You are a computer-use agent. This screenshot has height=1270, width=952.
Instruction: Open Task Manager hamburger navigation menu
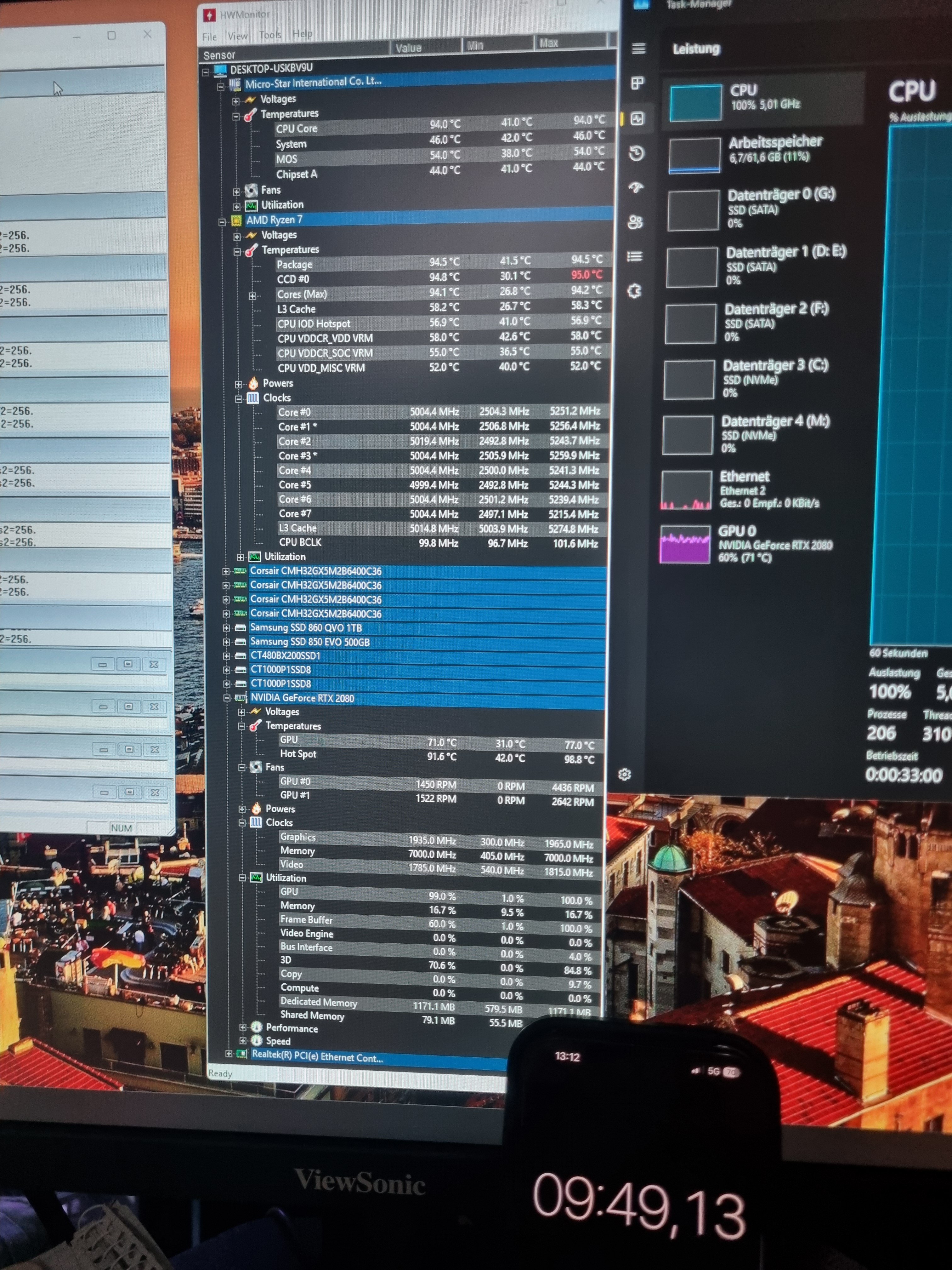pyautogui.click(x=638, y=49)
